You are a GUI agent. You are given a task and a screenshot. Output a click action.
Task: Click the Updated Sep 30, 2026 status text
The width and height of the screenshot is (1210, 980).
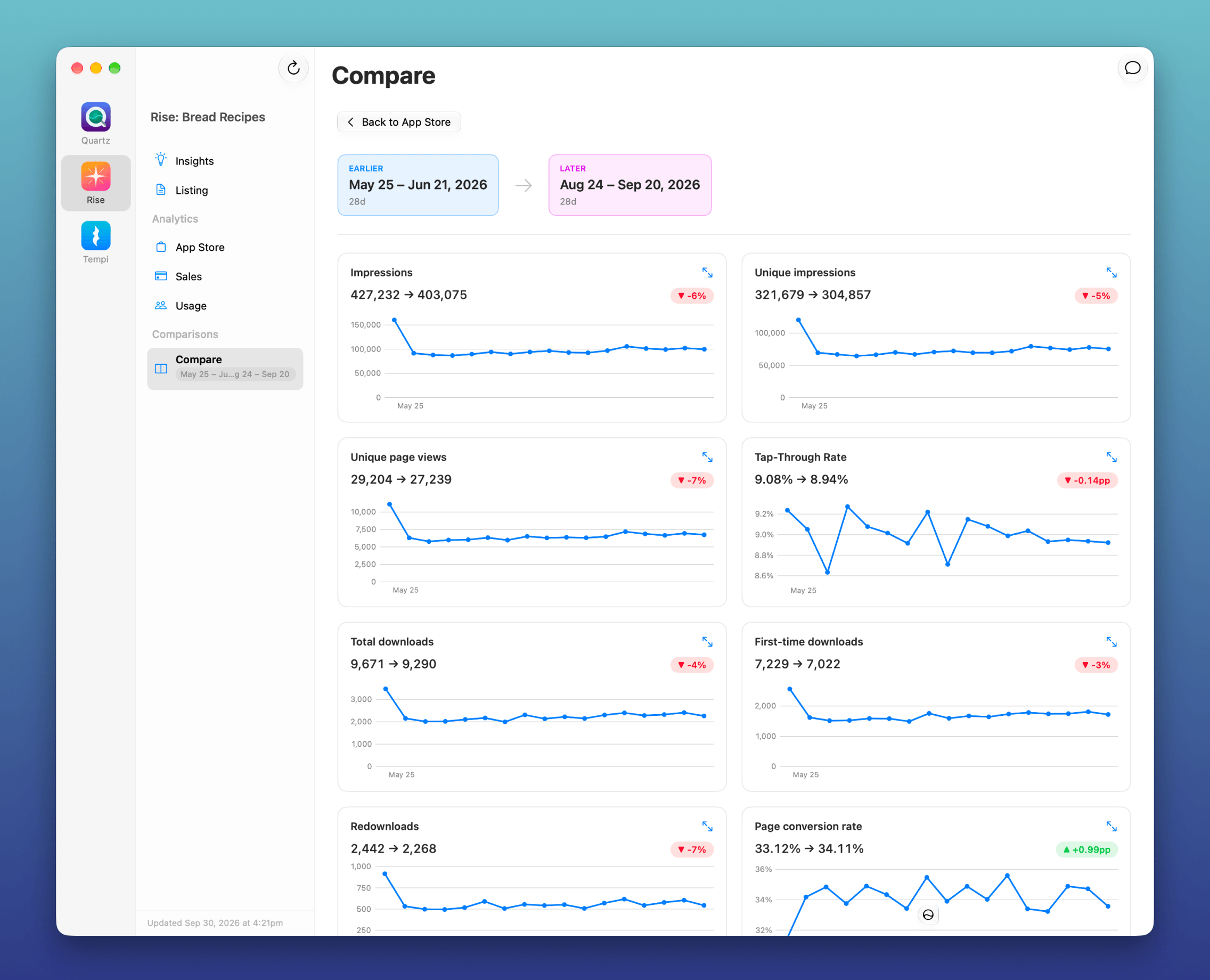[215, 923]
